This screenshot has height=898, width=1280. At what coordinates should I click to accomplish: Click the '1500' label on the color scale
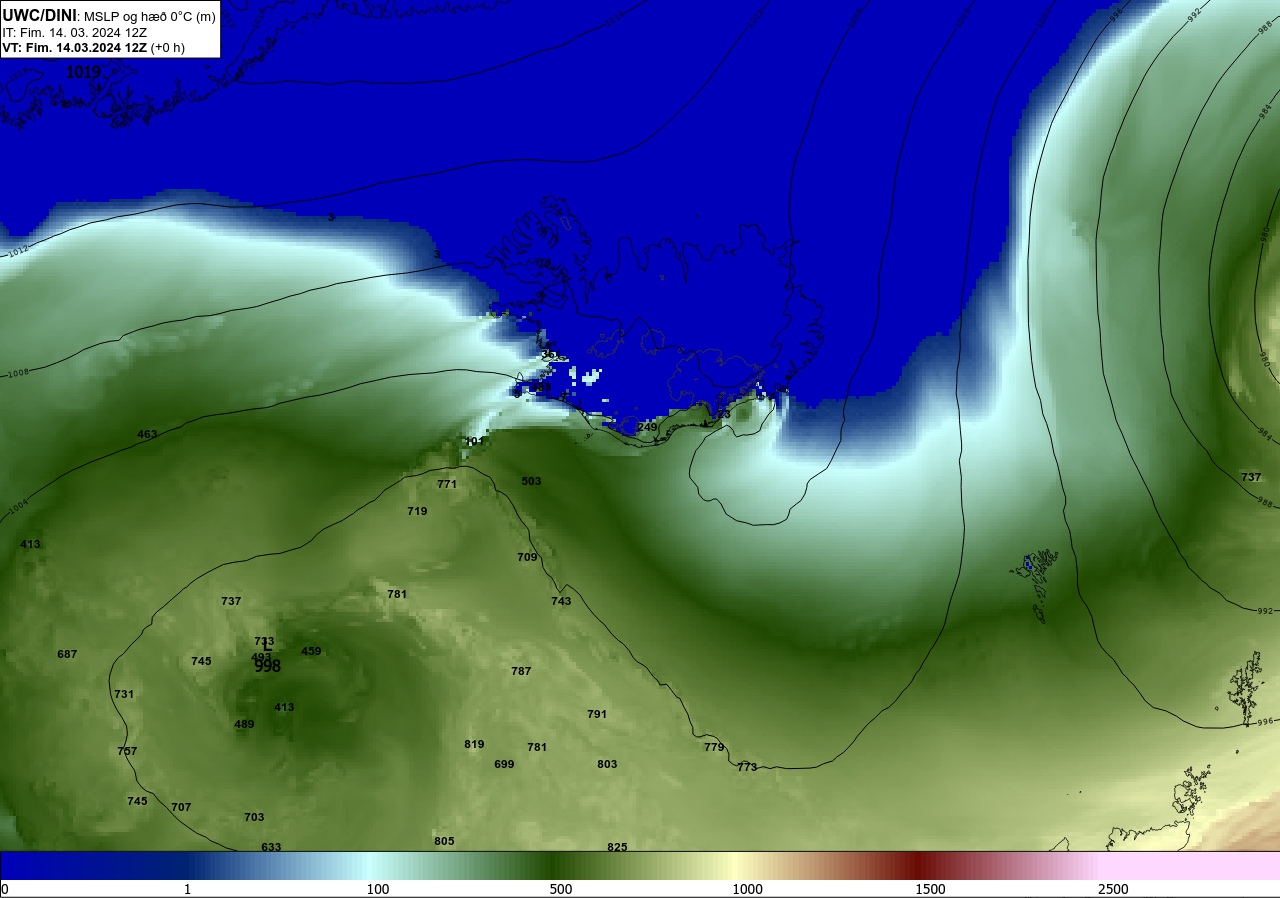point(930,889)
